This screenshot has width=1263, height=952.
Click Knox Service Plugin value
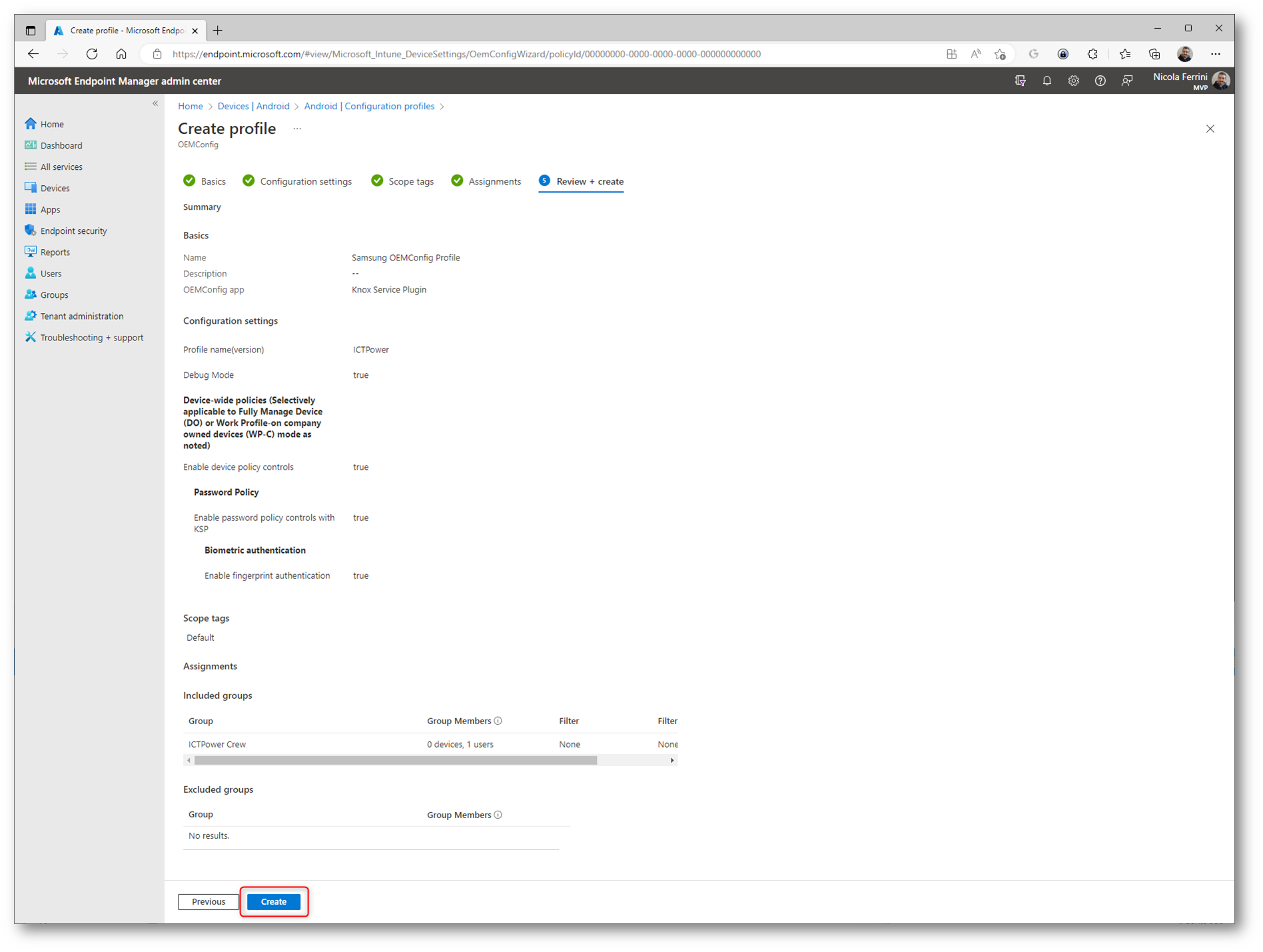(x=389, y=290)
